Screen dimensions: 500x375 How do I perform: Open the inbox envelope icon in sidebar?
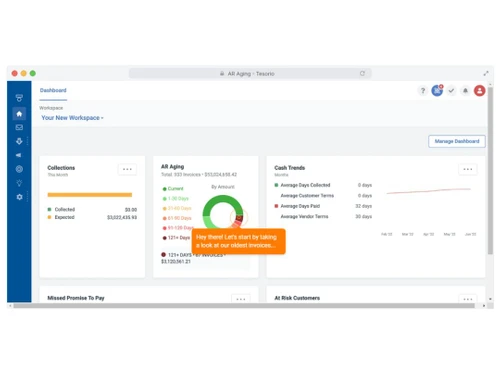(x=19, y=127)
